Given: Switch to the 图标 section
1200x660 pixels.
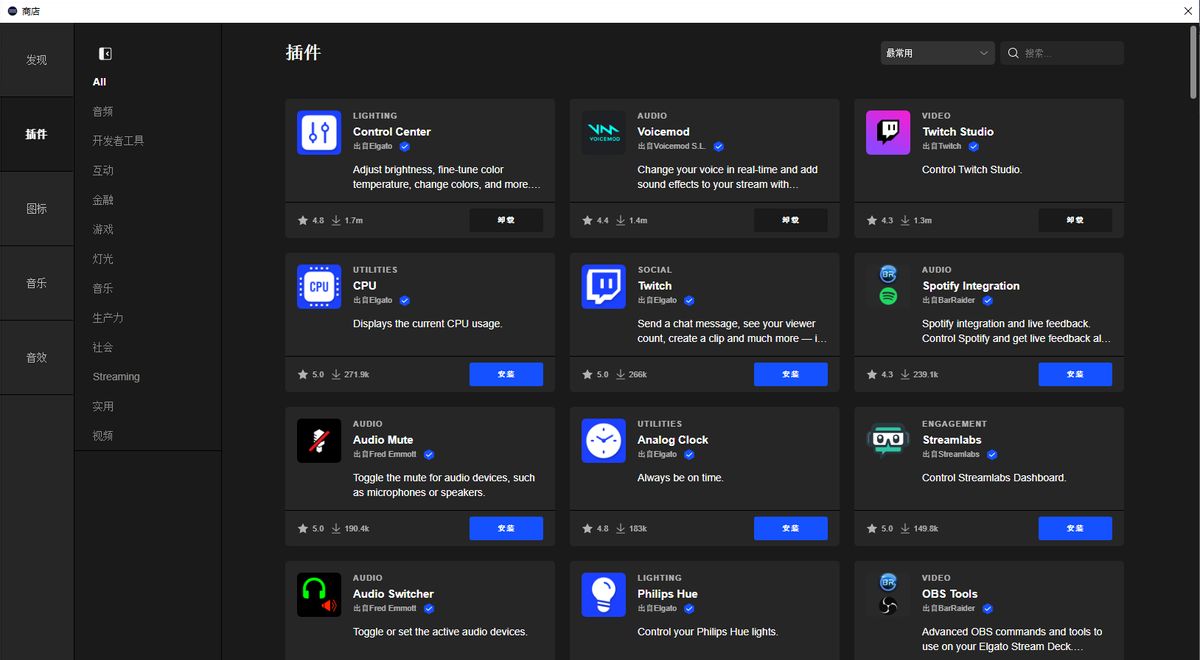Looking at the screenshot, I should (x=37, y=209).
